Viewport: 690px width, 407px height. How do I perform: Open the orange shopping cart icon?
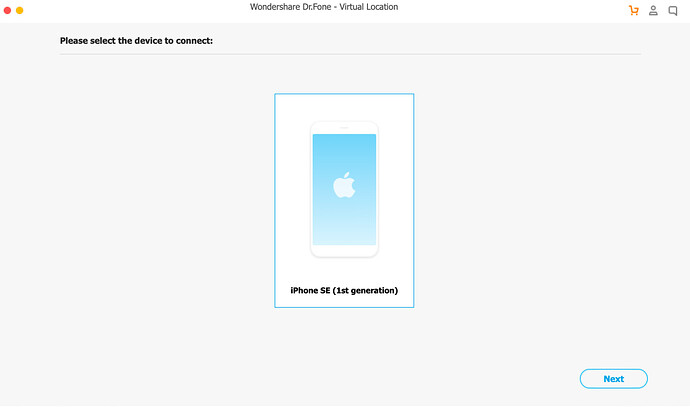tap(634, 11)
